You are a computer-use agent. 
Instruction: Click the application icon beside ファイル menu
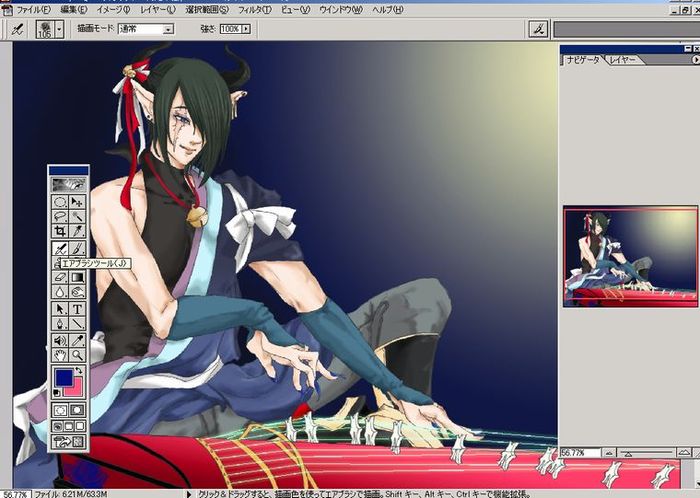coord(6,9)
